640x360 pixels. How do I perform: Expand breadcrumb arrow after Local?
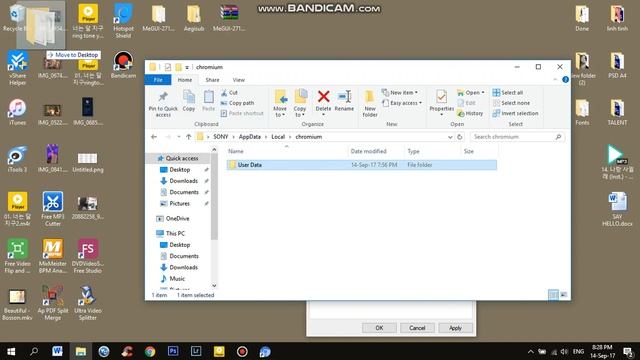click(x=290, y=137)
